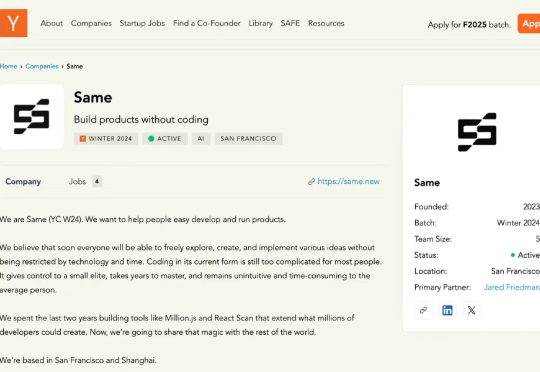Image resolution: width=540 pixels, height=372 pixels.
Task: Open Find a Co-Founder page
Action: [207, 23]
